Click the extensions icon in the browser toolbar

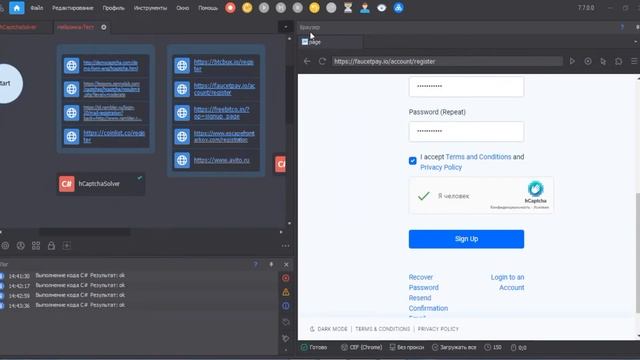point(619,61)
